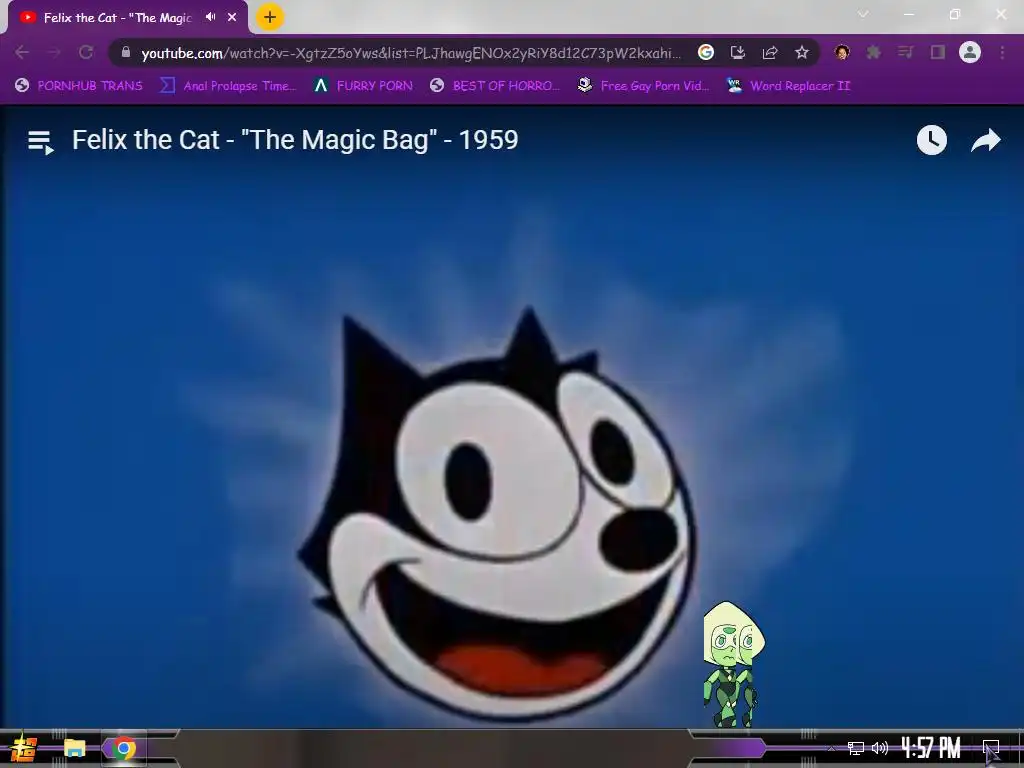Click the Felix the Cat video title
Viewport: 1024px width, 768px height.
295,140
